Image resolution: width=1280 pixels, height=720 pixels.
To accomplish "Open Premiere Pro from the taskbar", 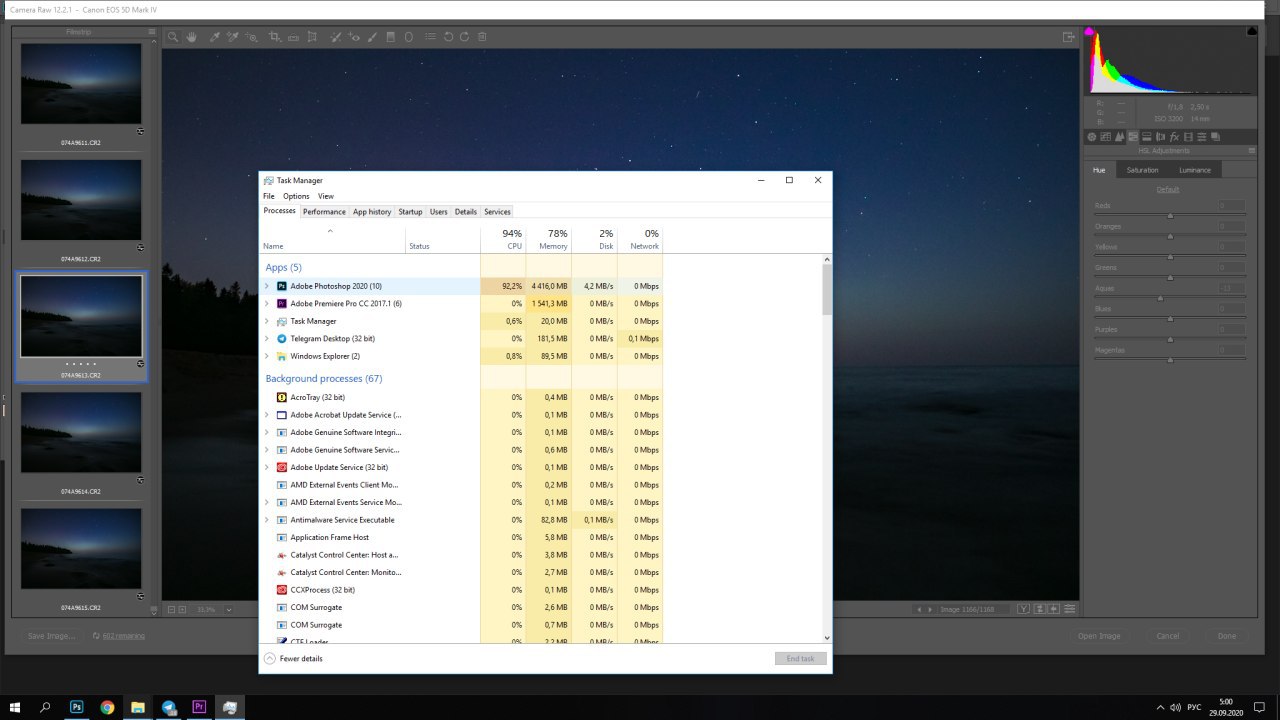I will (199, 707).
